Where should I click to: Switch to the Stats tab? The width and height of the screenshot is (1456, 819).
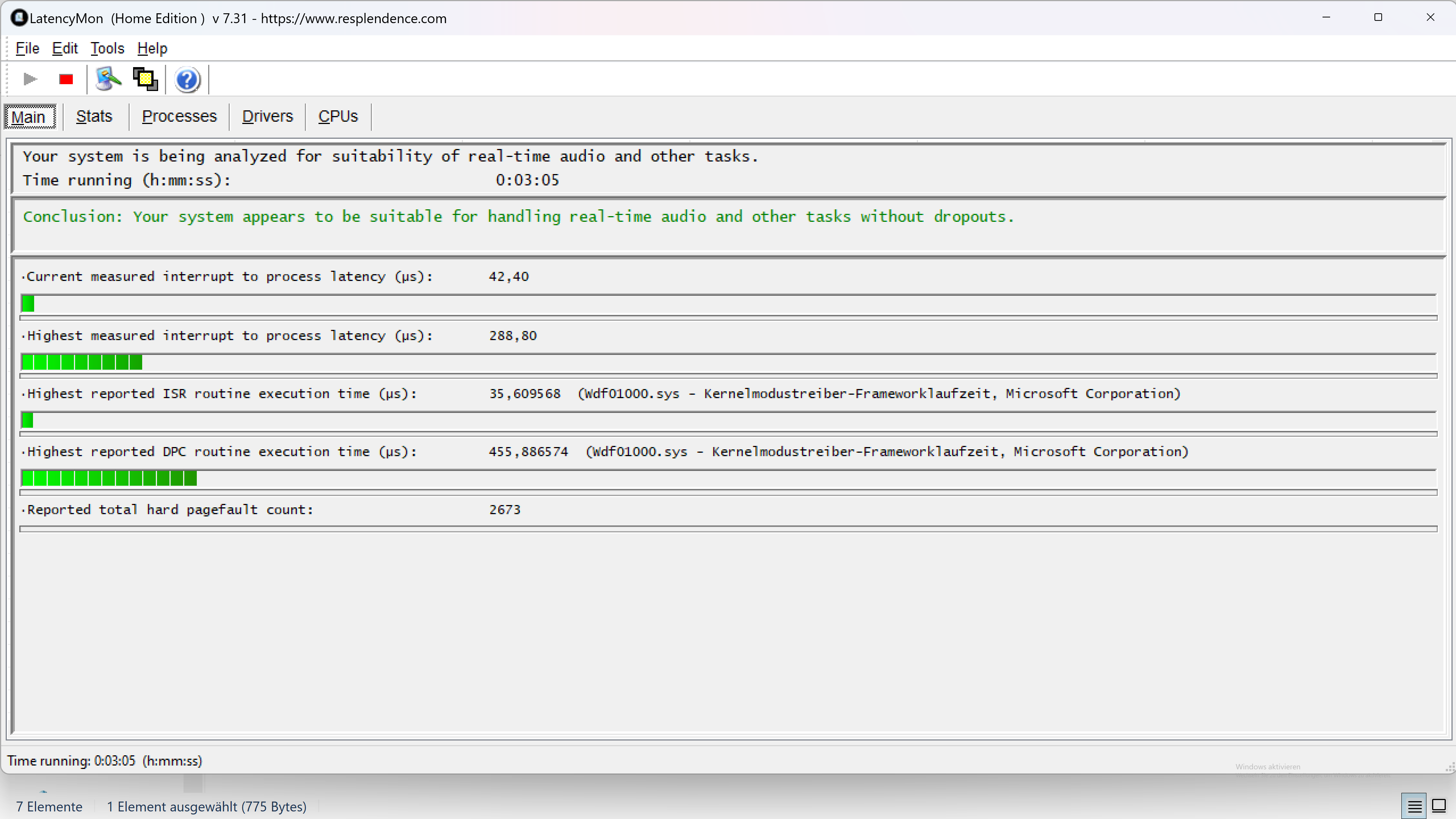(x=94, y=116)
